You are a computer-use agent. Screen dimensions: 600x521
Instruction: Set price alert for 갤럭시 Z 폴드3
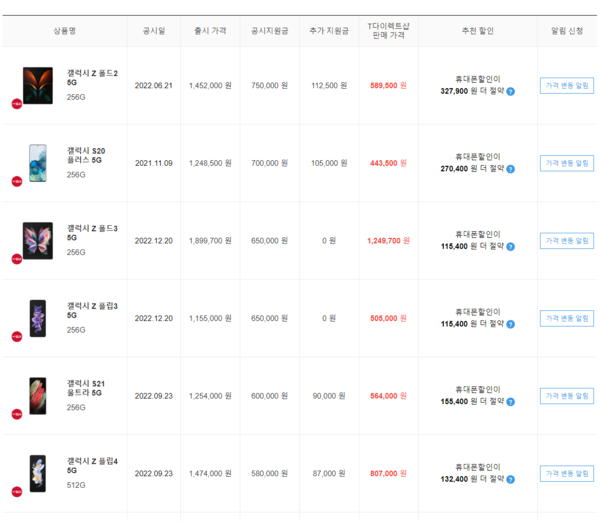pyautogui.click(x=567, y=241)
